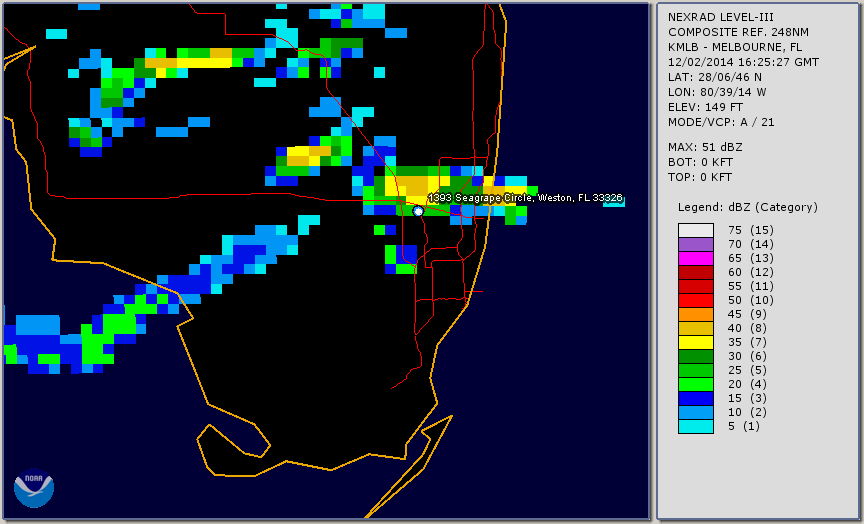Click the '35 (7)' legend label
Screen dimensions: 864x524
[747, 342]
